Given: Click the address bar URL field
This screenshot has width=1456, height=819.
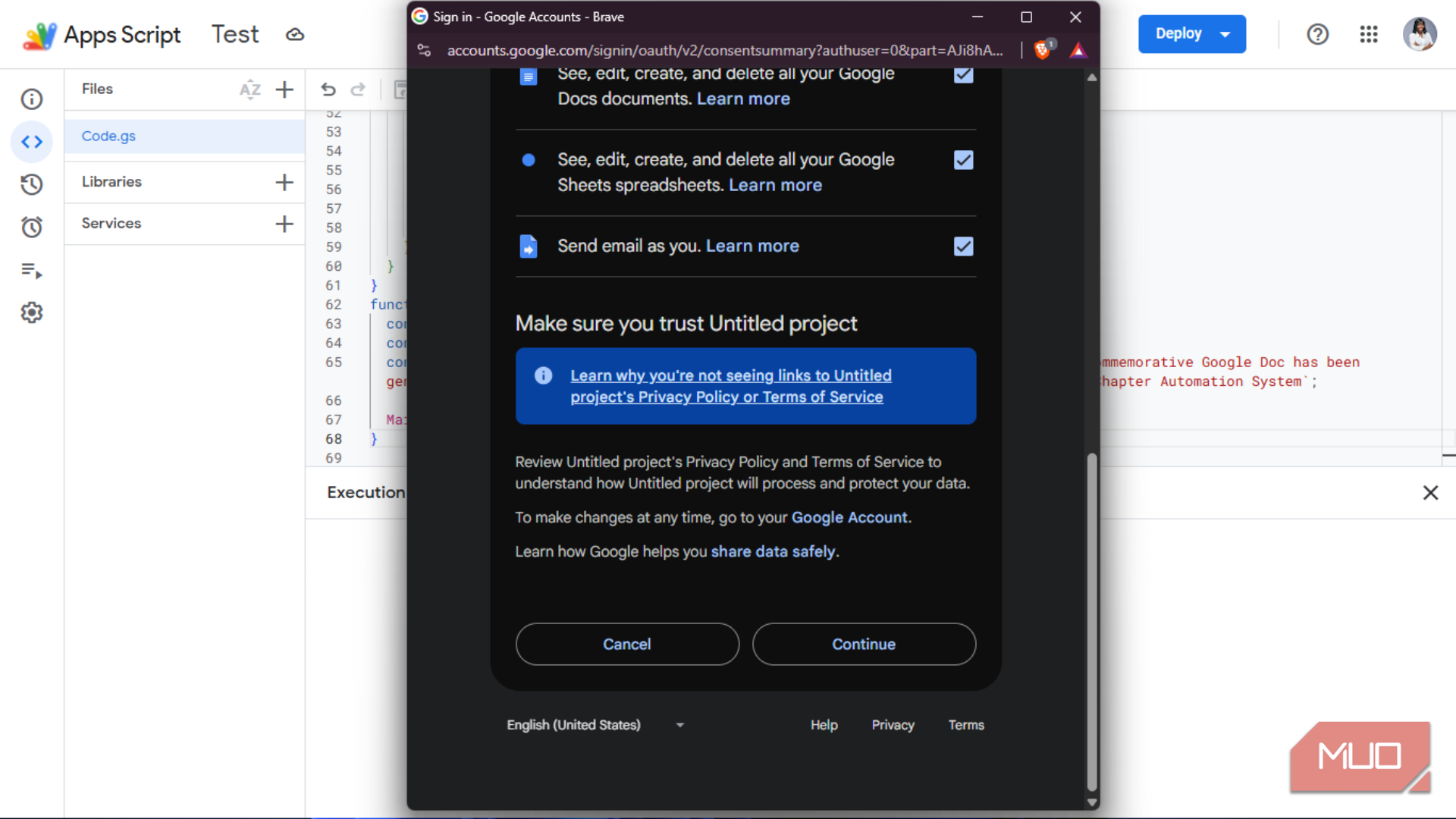Looking at the screenshot, I should point(725,50).
